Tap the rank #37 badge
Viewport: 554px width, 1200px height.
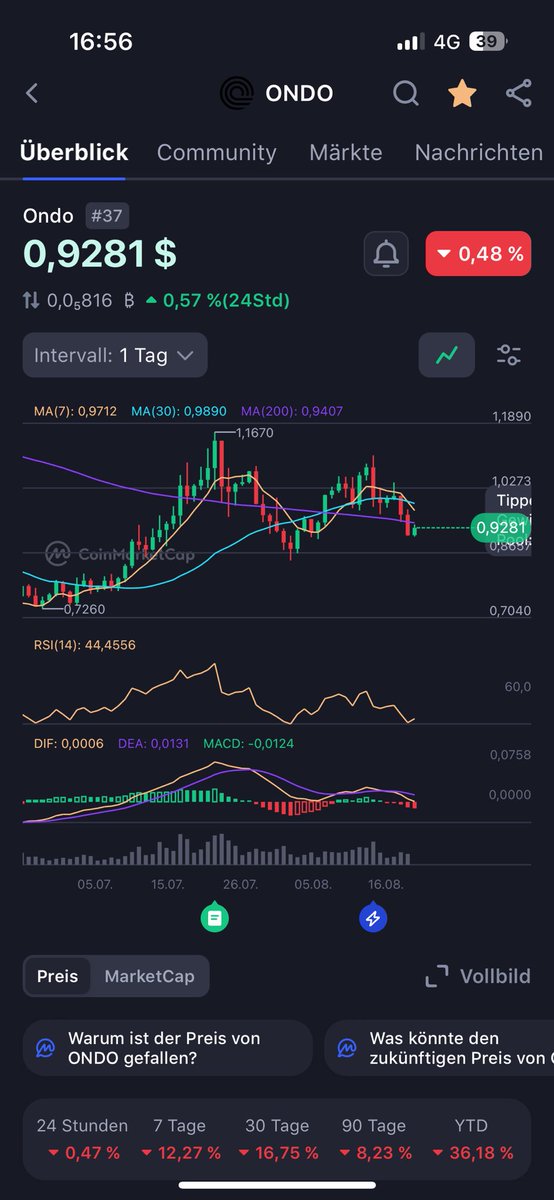tap(106, 216)
